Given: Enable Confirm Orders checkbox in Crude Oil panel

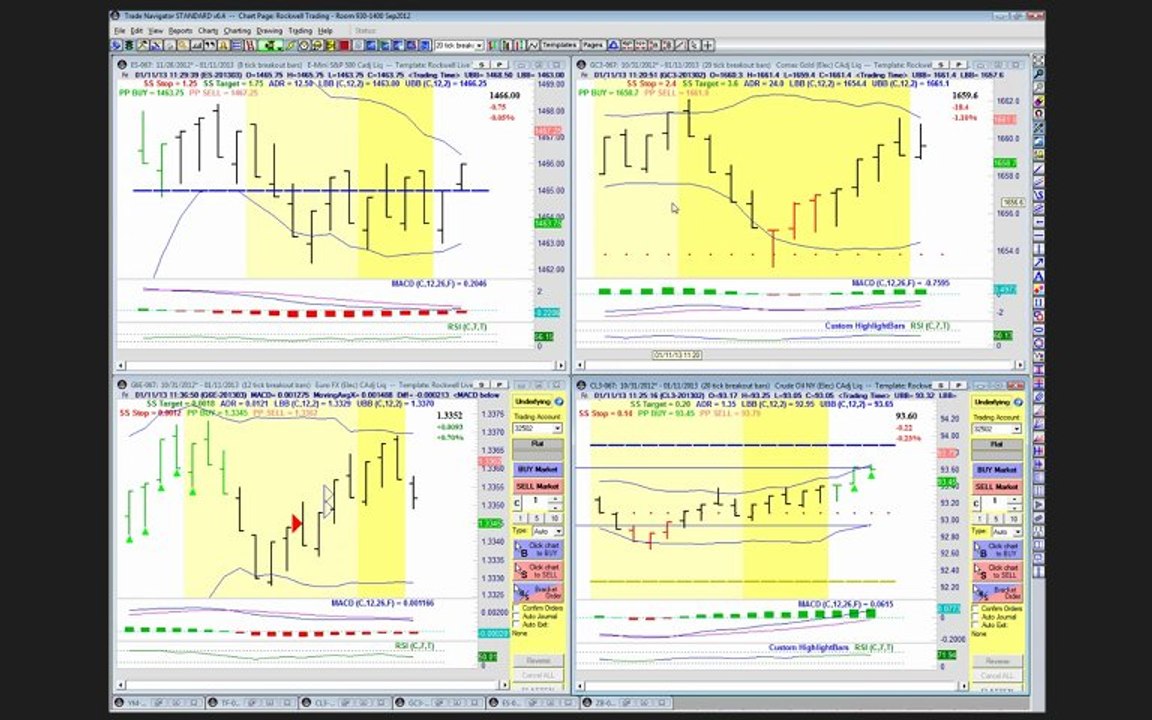Looking at the screenshot, I should [976, 608].
